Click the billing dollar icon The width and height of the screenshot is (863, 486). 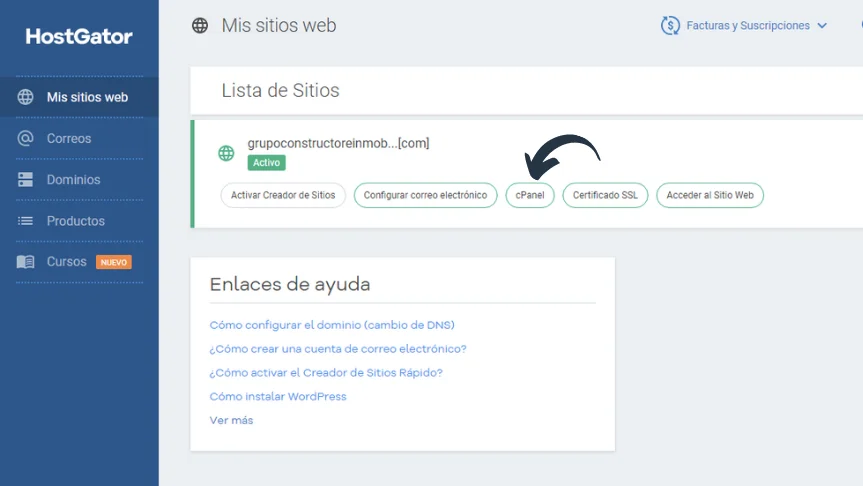pos(670,25)
